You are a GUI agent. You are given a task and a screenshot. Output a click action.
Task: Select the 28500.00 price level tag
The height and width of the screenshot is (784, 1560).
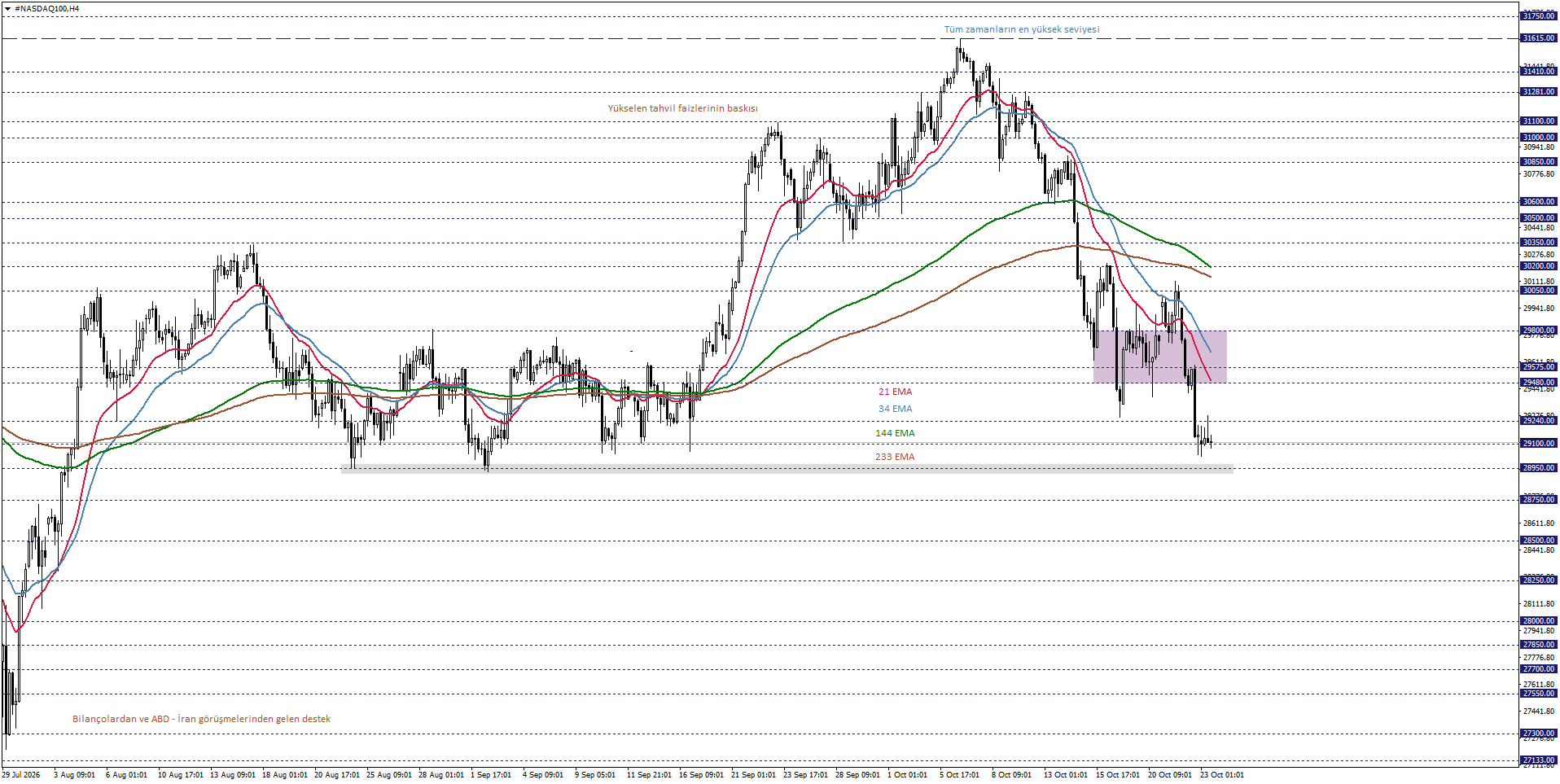click(x=1539, y=541)
